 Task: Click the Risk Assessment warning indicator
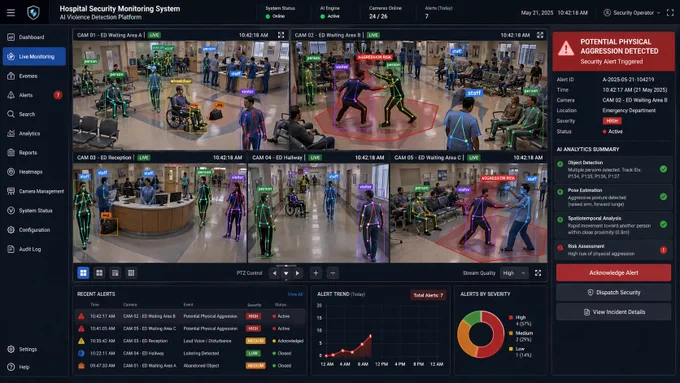click(x=663, y=250)
